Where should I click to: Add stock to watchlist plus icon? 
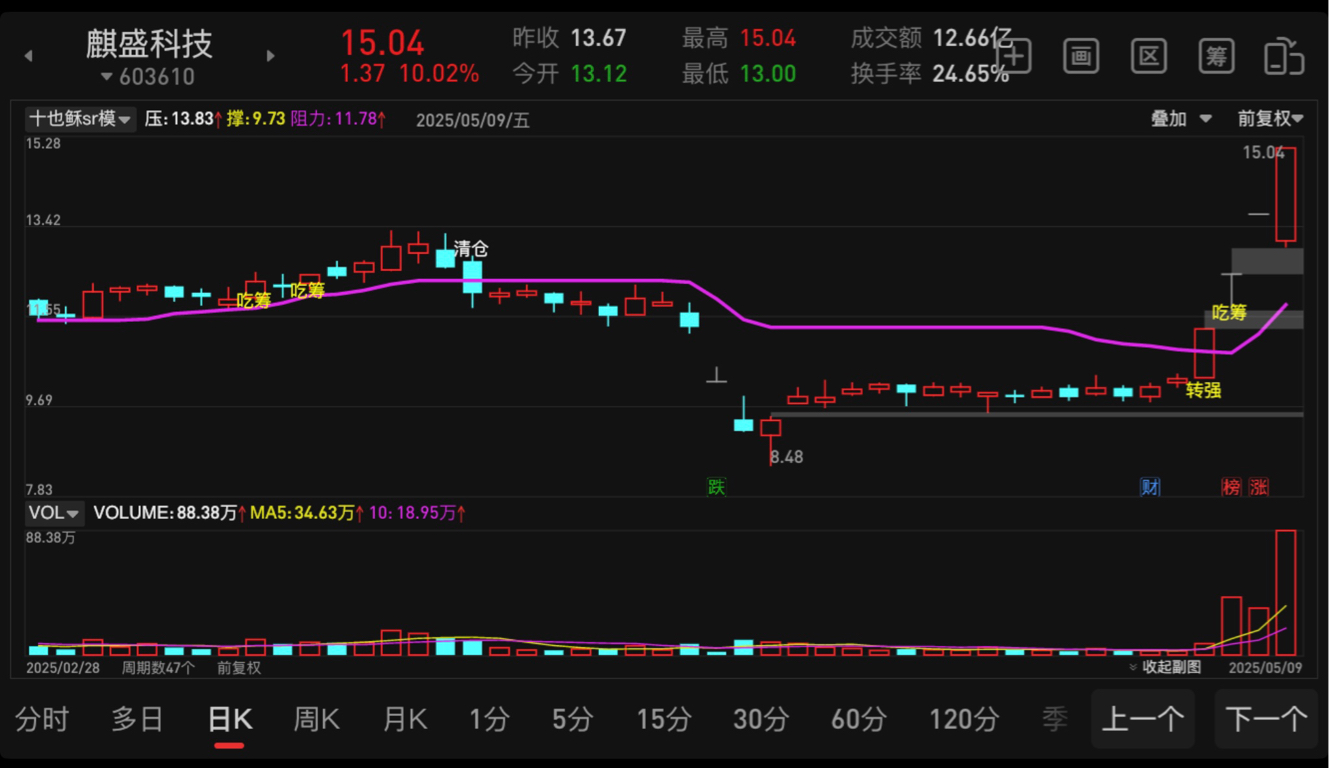click(x=1014, y=56)
